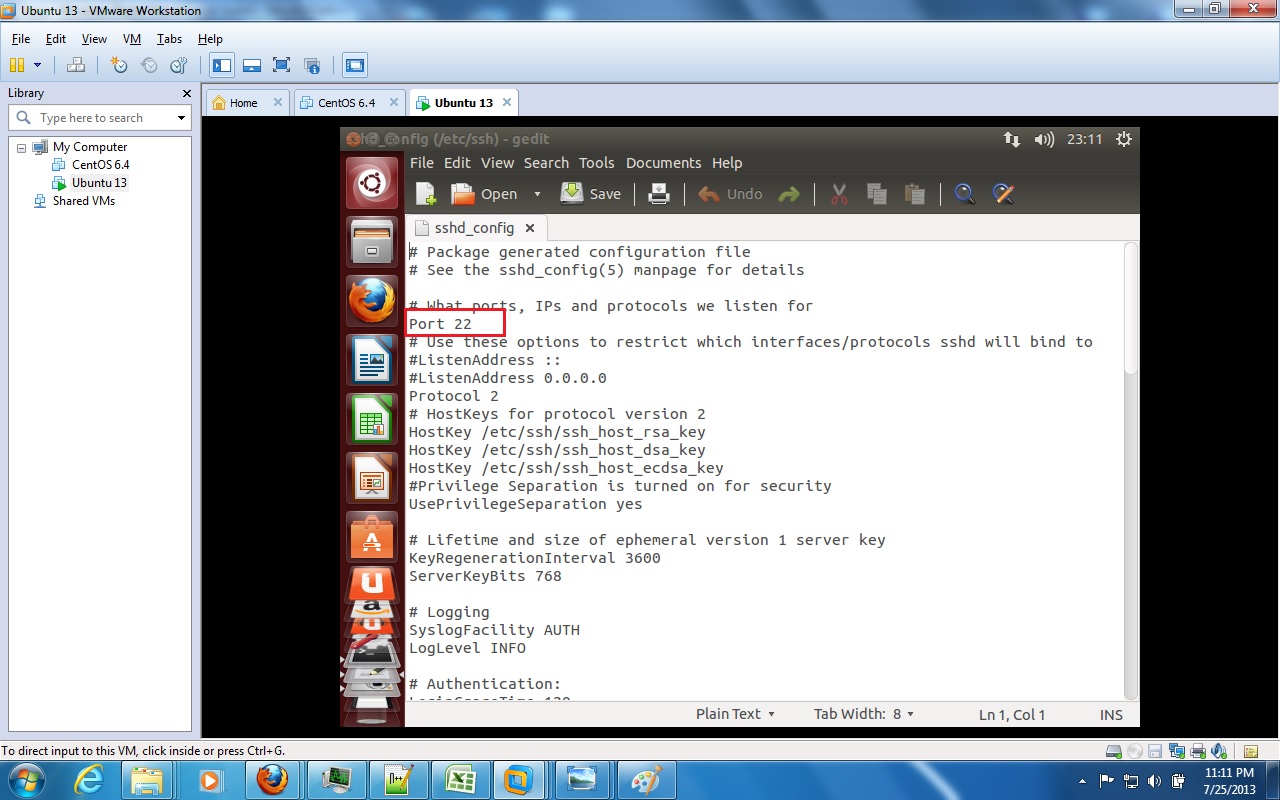Image resolution: width=1280 pixels, height=800 pixels.
Task: Switch to the CentOS 6.4 tab
Action: 344,101
